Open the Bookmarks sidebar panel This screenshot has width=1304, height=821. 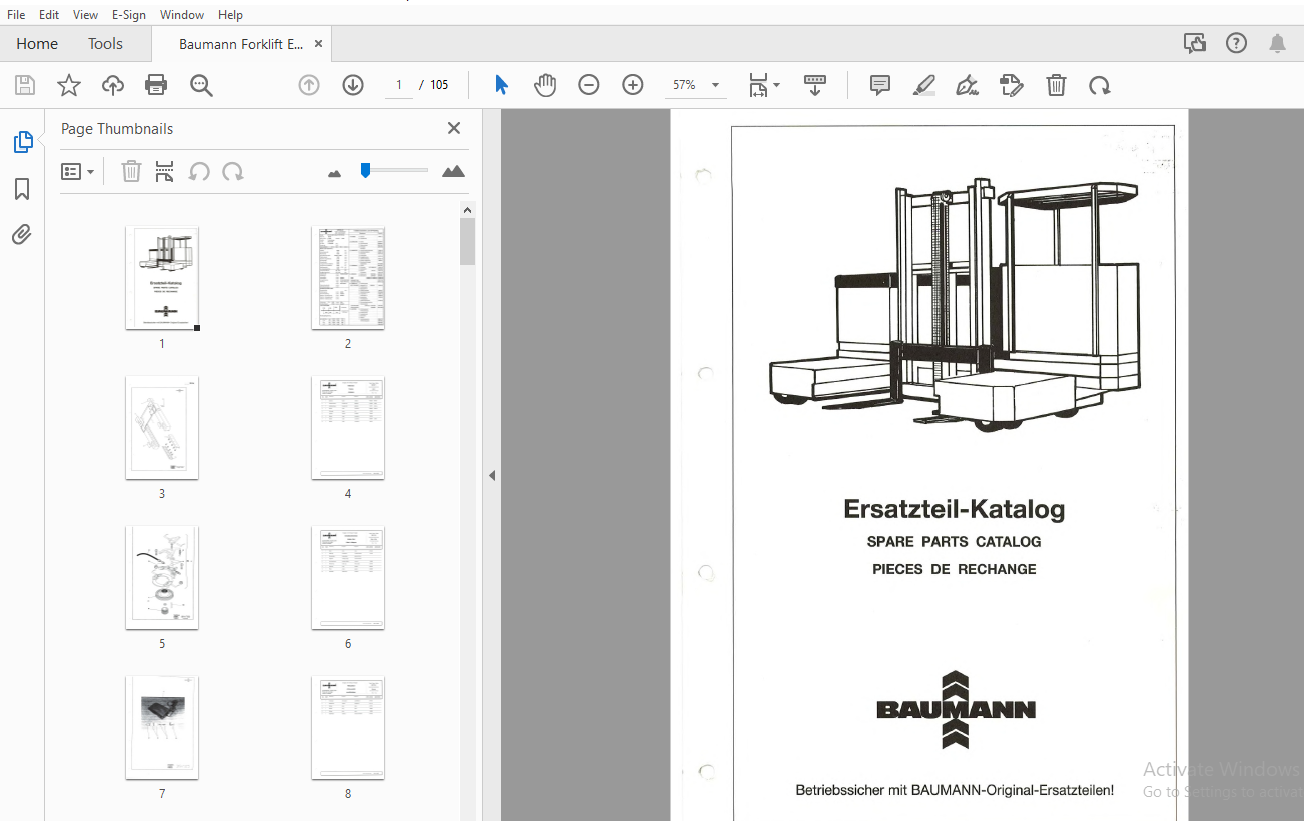click(22, 189)
